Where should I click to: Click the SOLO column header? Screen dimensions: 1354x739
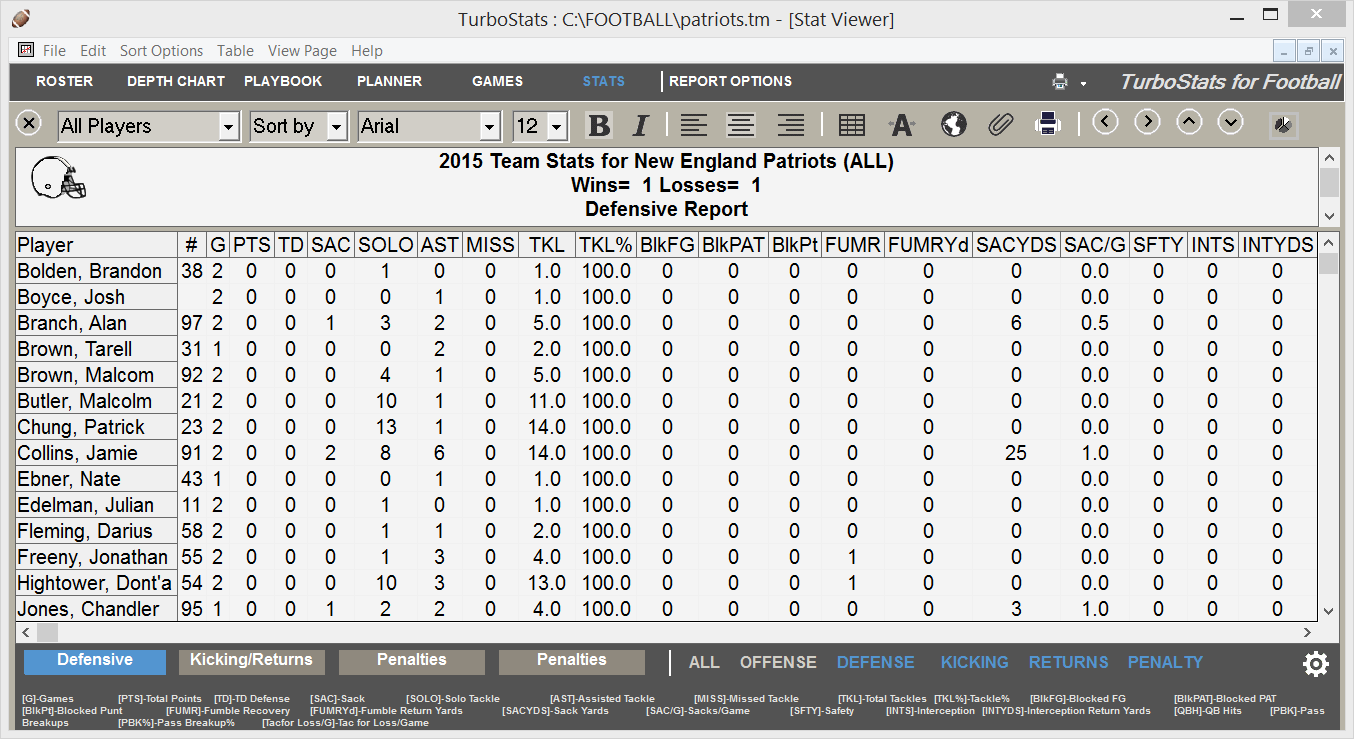click(x=385, y=245)
